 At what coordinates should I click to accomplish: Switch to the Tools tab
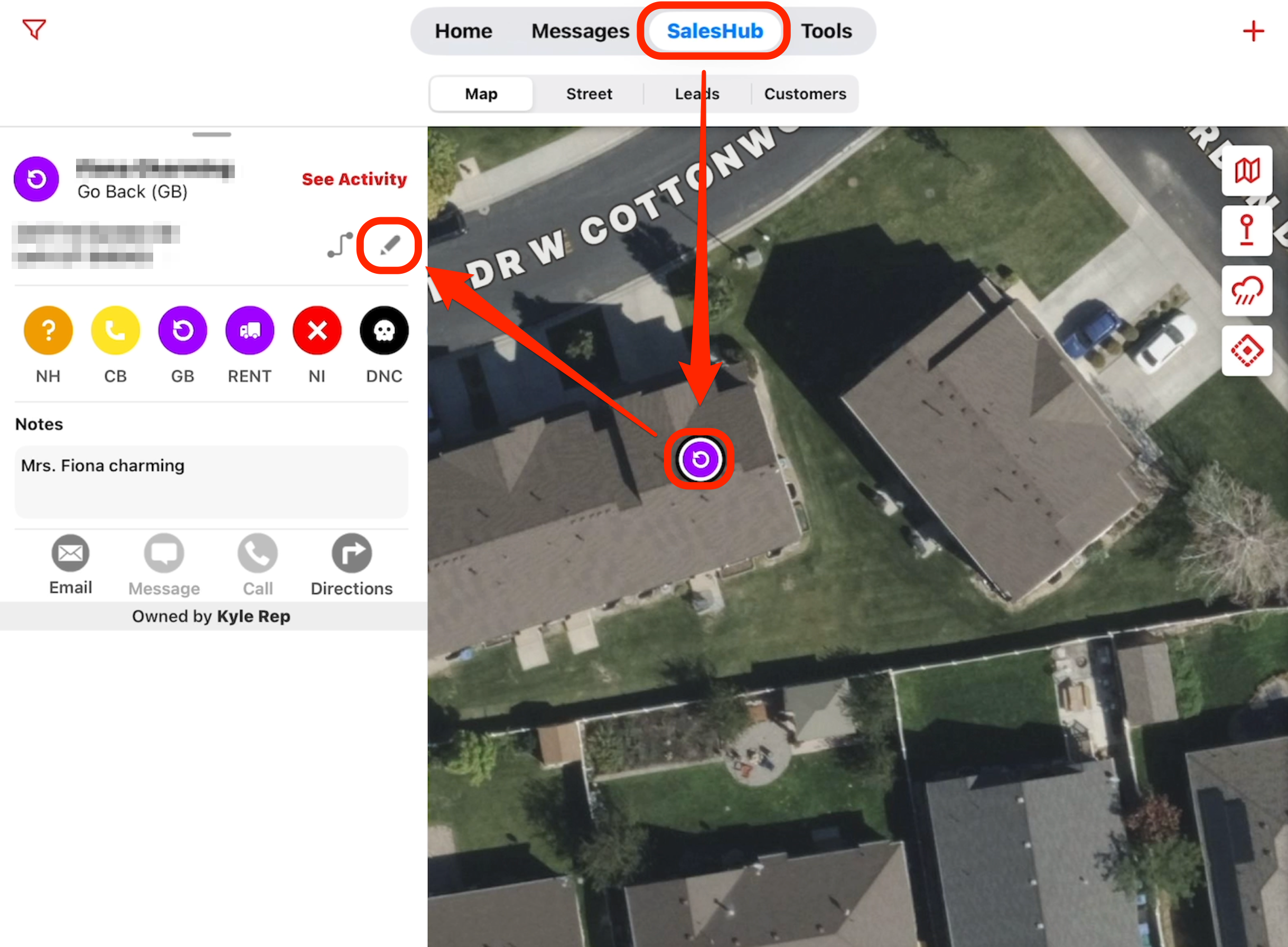click(826, 31)
